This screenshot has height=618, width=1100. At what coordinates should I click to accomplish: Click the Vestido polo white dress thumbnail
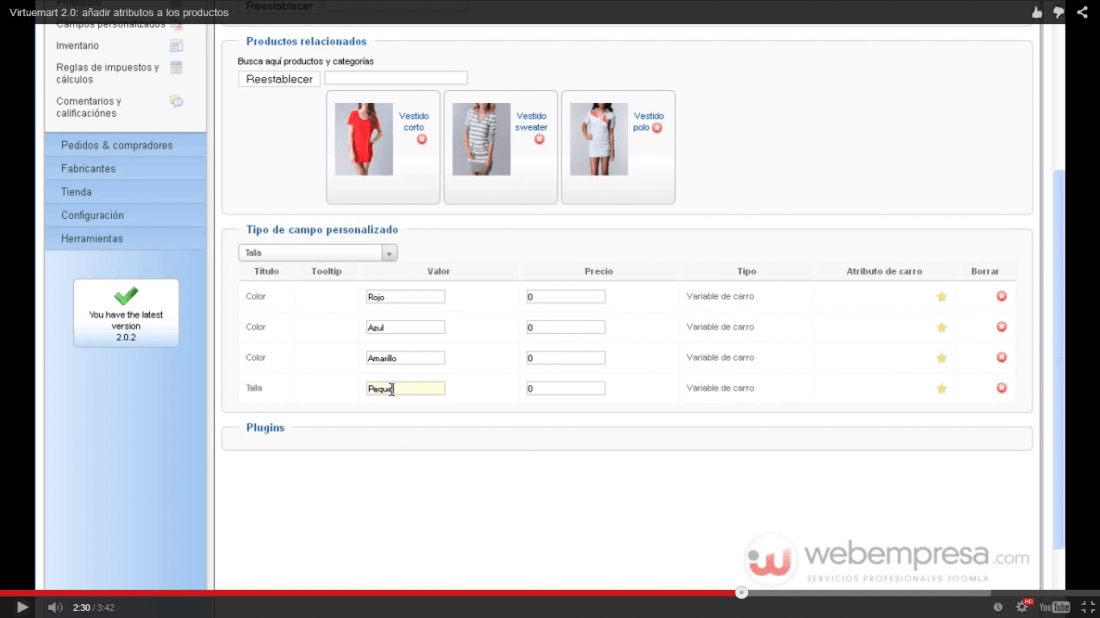pos(598,139)
